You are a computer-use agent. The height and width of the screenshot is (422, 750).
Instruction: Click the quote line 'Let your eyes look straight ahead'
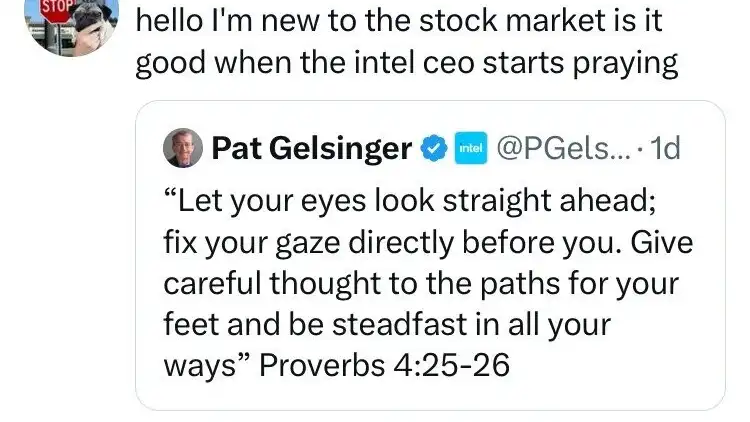click(408, 203)
